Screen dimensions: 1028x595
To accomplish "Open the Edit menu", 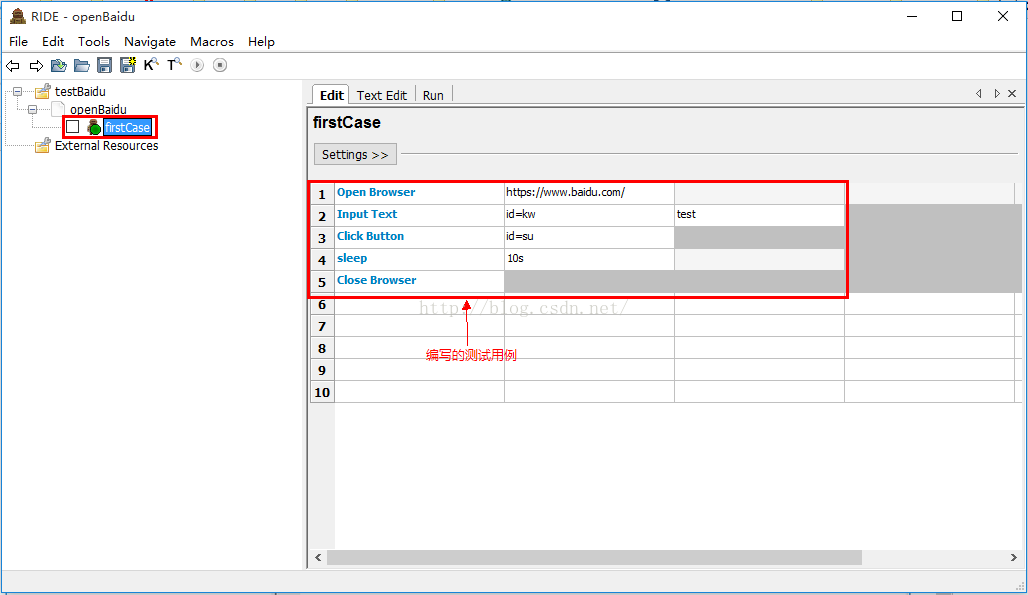I will [x=53, y=41].
